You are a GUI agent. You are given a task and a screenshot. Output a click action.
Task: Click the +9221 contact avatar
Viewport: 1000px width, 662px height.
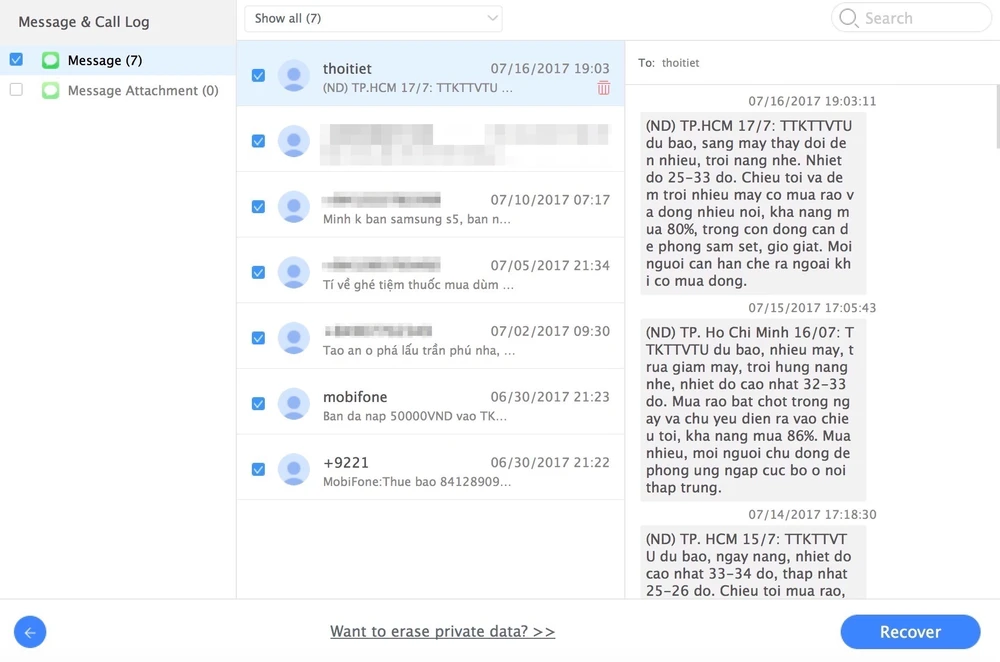click(x=294, y=468)
